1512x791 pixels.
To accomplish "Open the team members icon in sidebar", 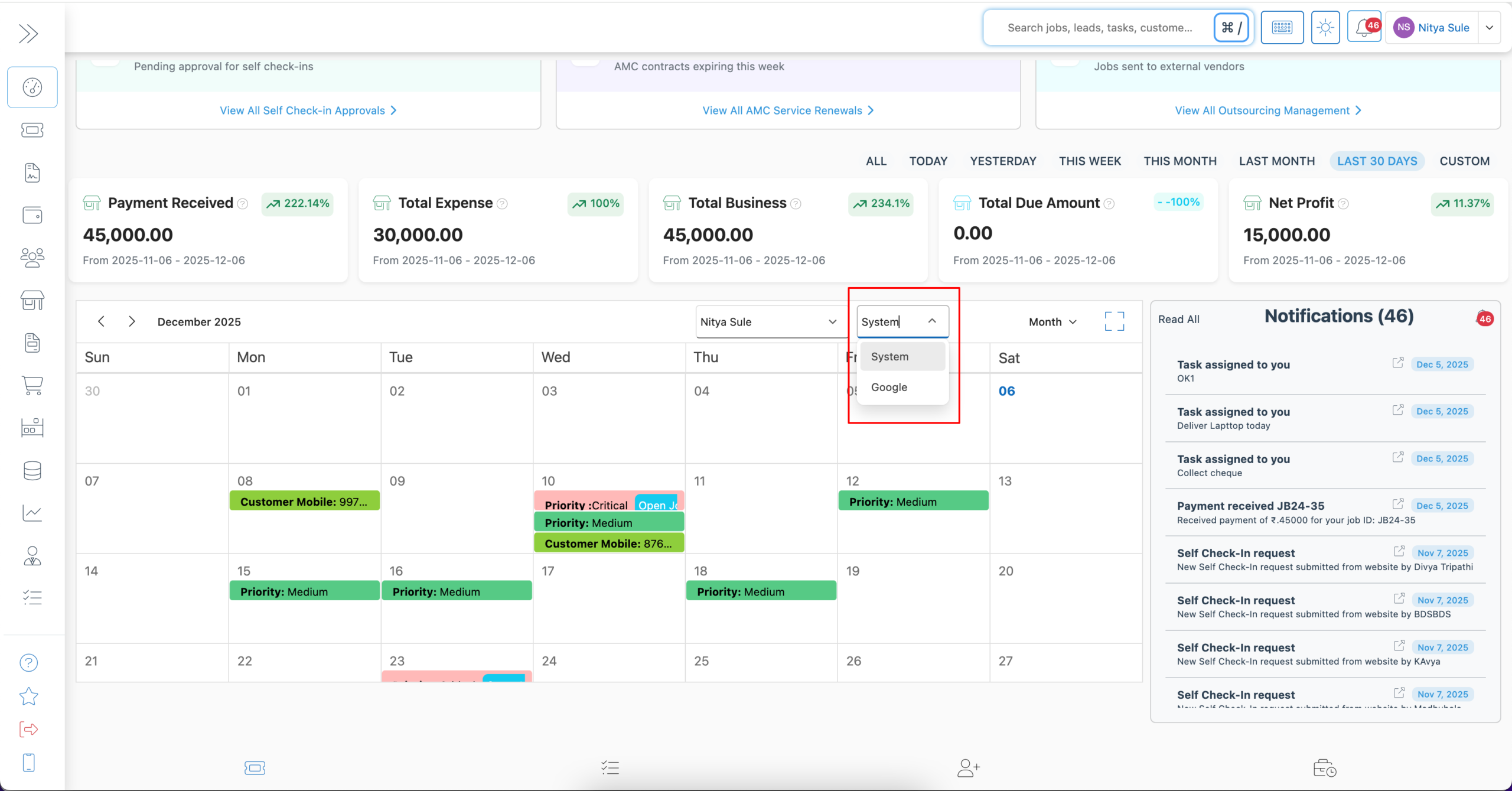I will 32,257.
